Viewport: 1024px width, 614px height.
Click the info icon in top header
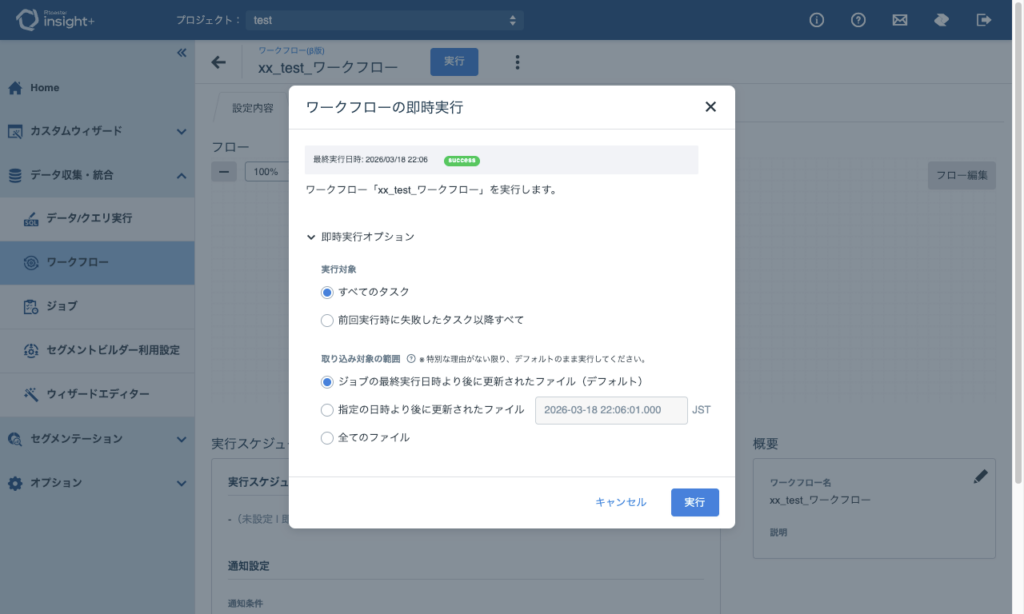(816, 20)
